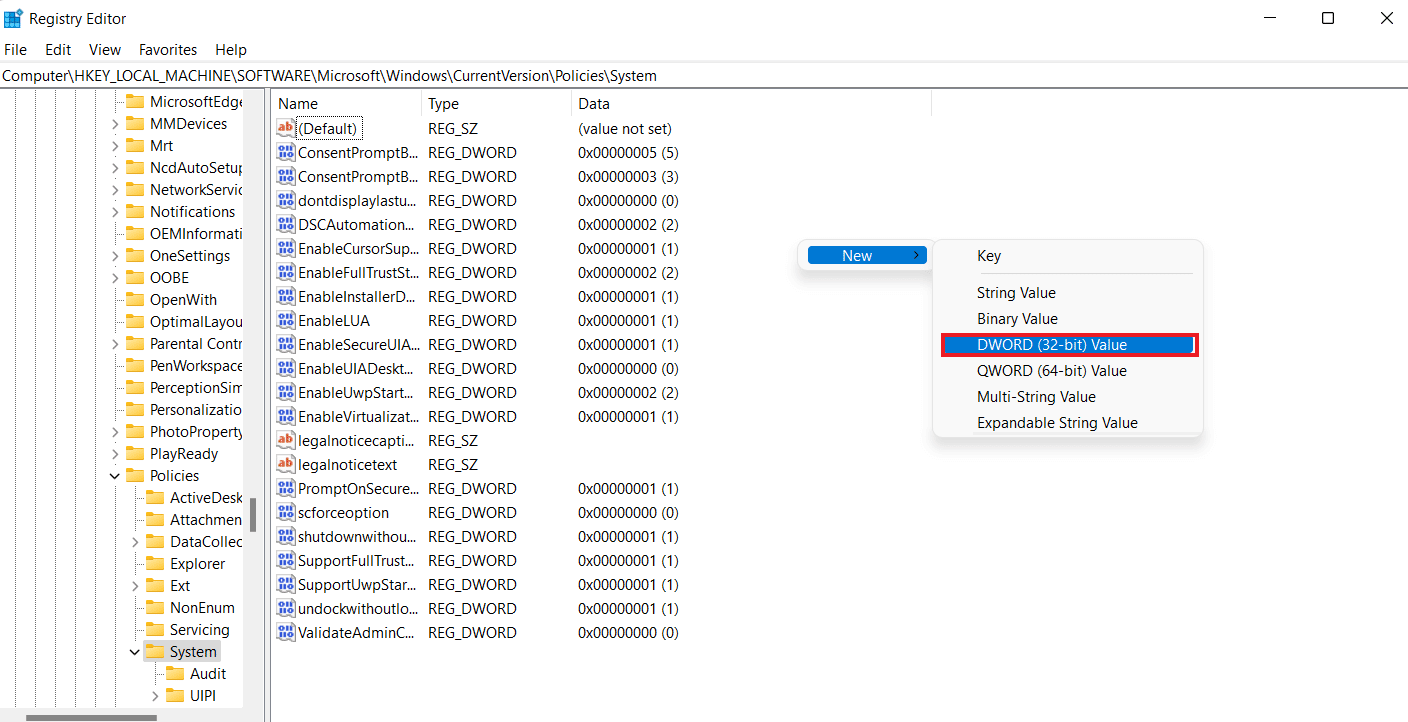This screenshot has height=722, width=1408.
Task: Select the System folder icon in tree
Action: (x=155, y=652)
